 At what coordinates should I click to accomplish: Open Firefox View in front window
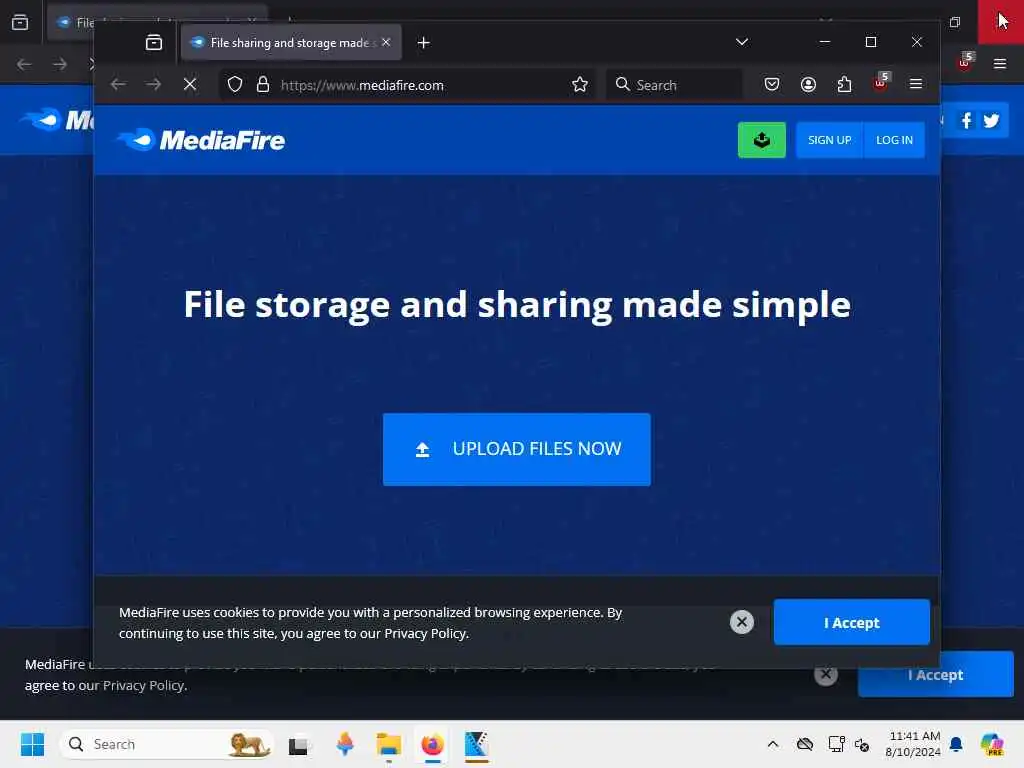click(x=154, y=42)
